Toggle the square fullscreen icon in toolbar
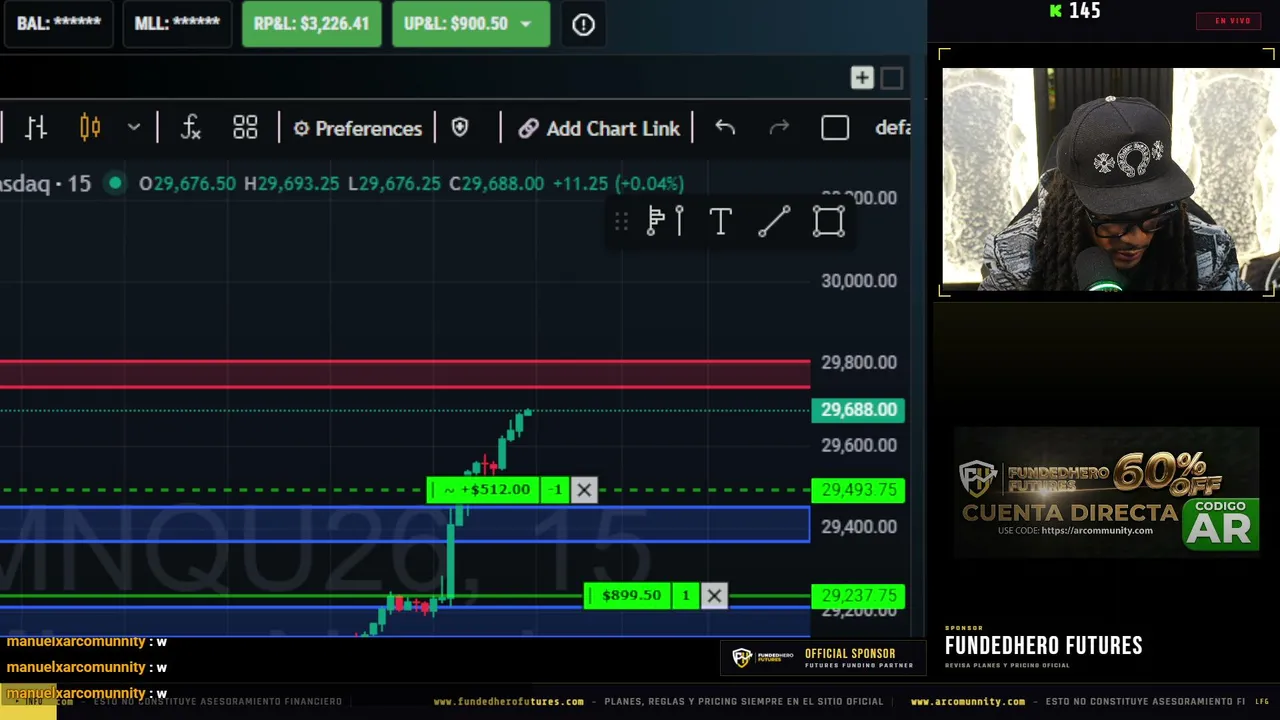The height and width of the screenshot is (720, 1280). (x=835, y=128)
